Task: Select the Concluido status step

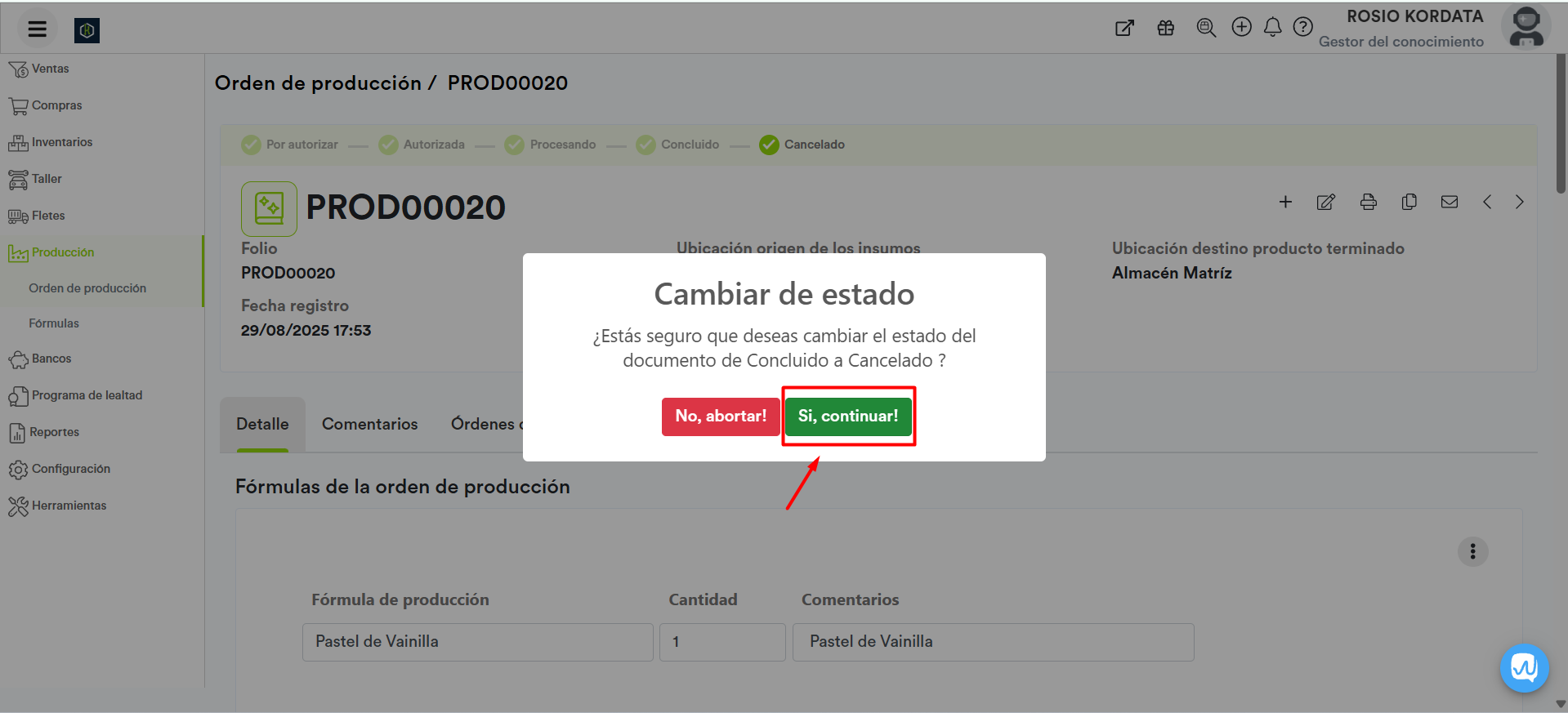Action: point(678,145)
